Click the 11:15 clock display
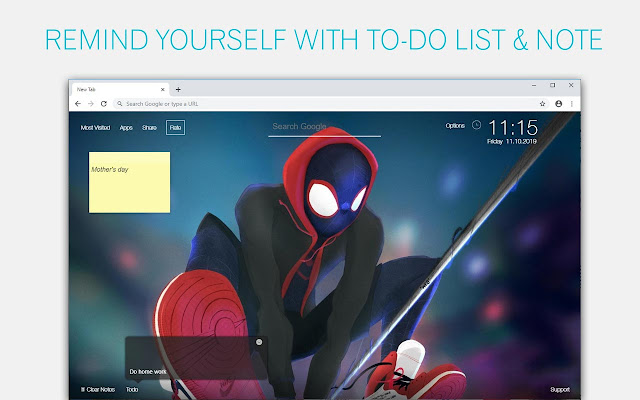 tap(513, 128)
